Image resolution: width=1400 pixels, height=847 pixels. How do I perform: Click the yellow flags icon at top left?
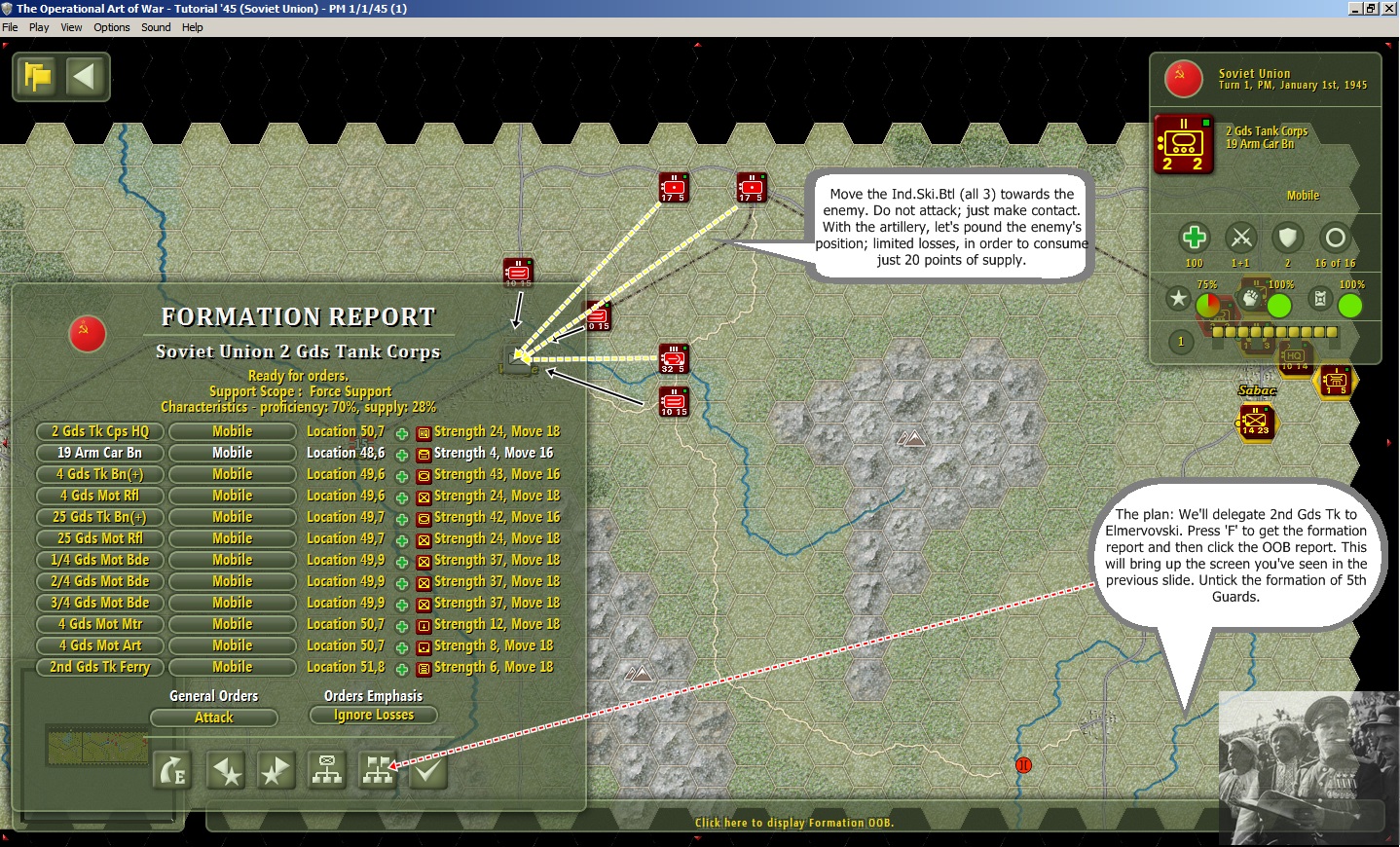[x=37, y=77]
